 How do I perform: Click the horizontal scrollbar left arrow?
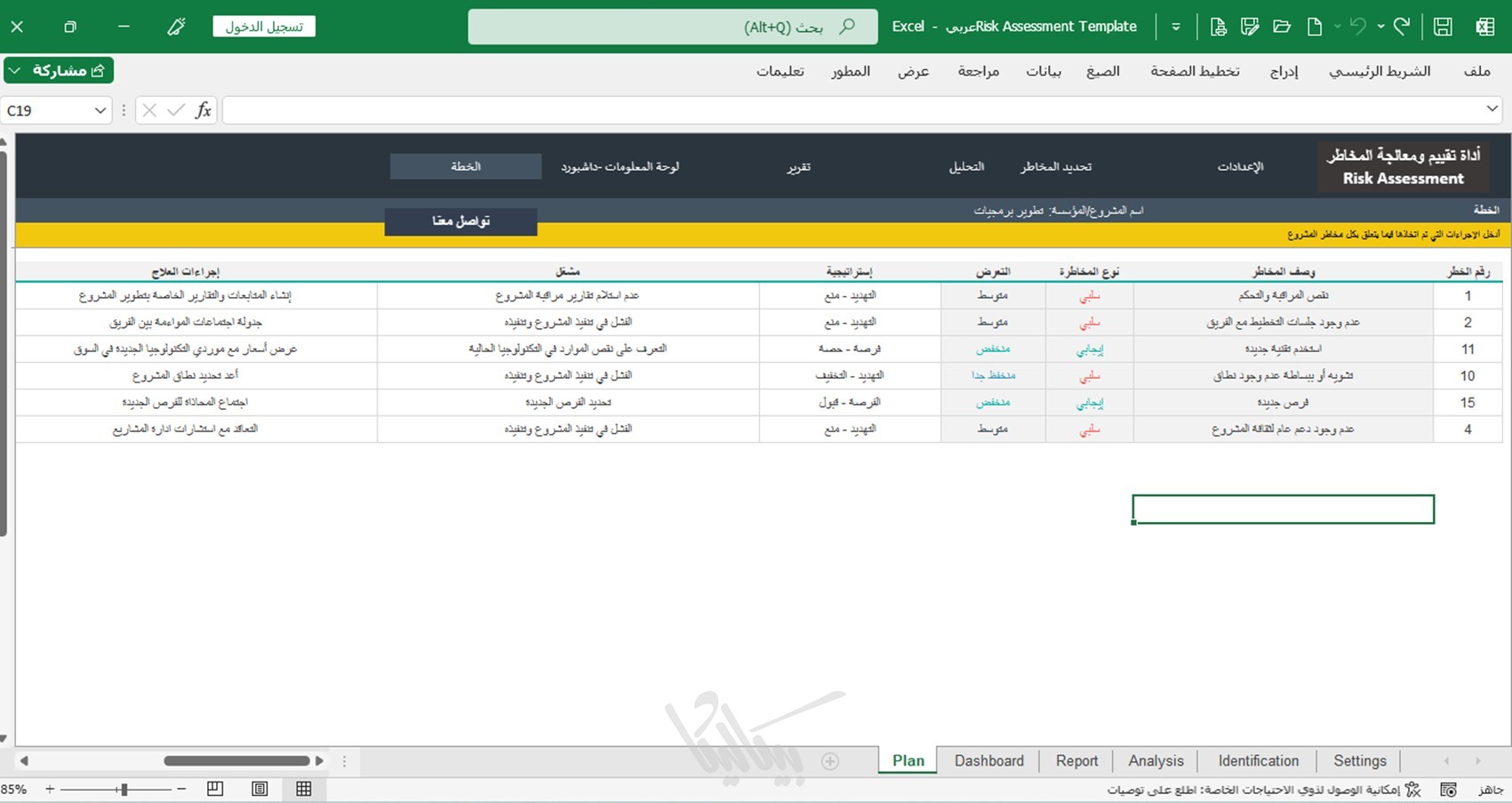(x=24, y=761)
